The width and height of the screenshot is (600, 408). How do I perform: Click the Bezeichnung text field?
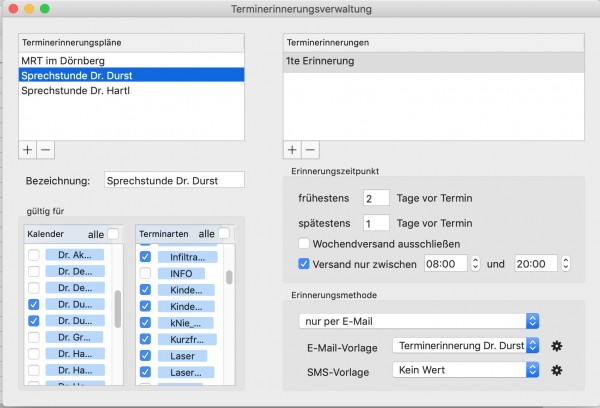[174, 180]
